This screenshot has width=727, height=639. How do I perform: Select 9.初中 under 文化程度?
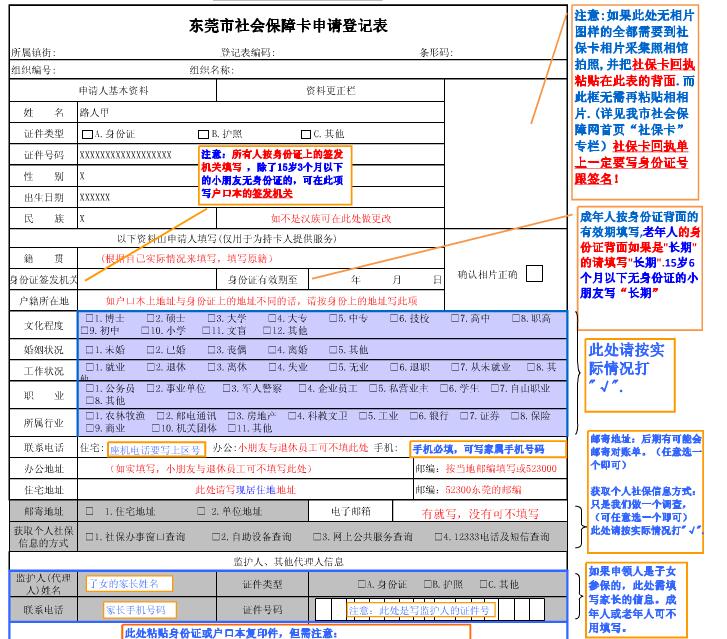point(84,331)
